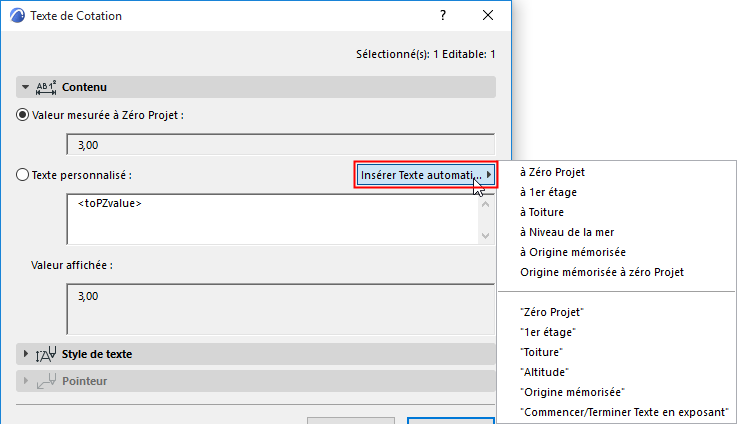Collapse the Contenu panel
Screen dimensions: 737x424
click(x=25, y=88)
